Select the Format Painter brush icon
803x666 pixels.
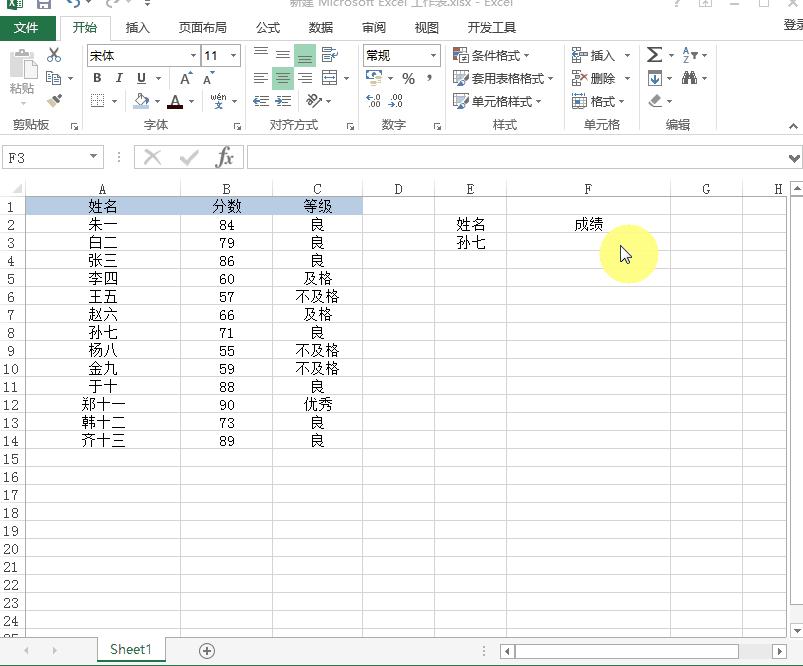[56, 100]
